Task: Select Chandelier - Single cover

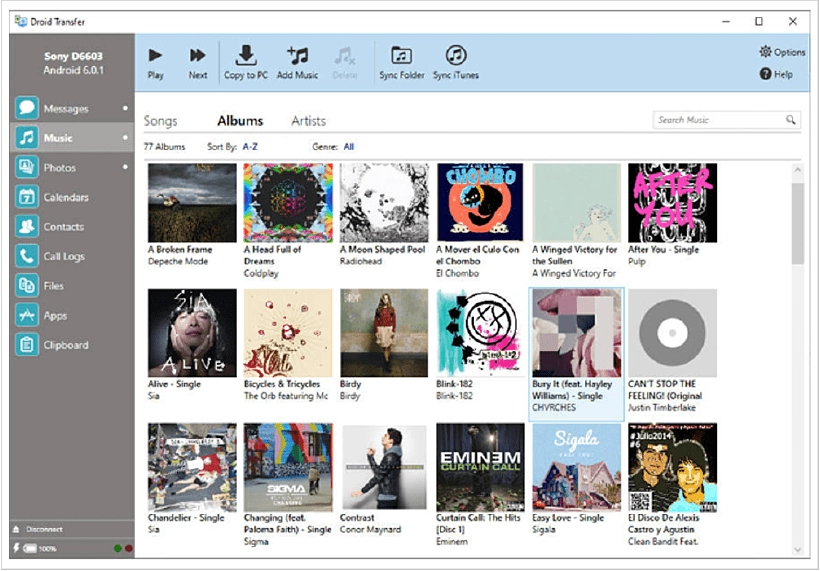Action: coord(192,467)
